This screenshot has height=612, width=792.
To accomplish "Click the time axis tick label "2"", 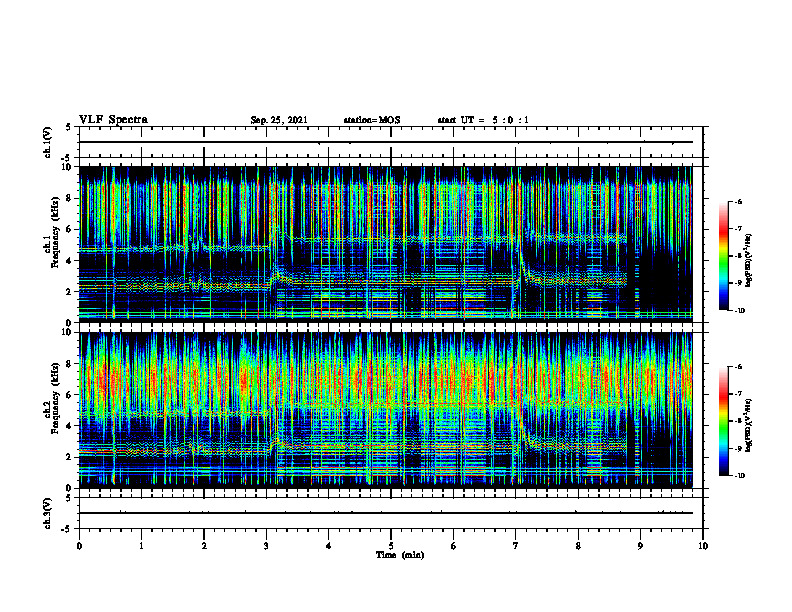I will tap(204, 546).
